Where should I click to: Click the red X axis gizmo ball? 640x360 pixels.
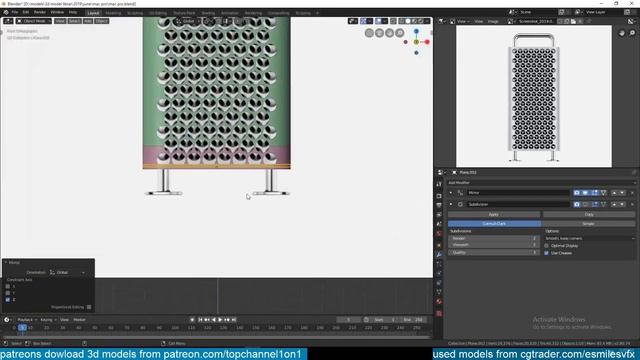[427, 42]
